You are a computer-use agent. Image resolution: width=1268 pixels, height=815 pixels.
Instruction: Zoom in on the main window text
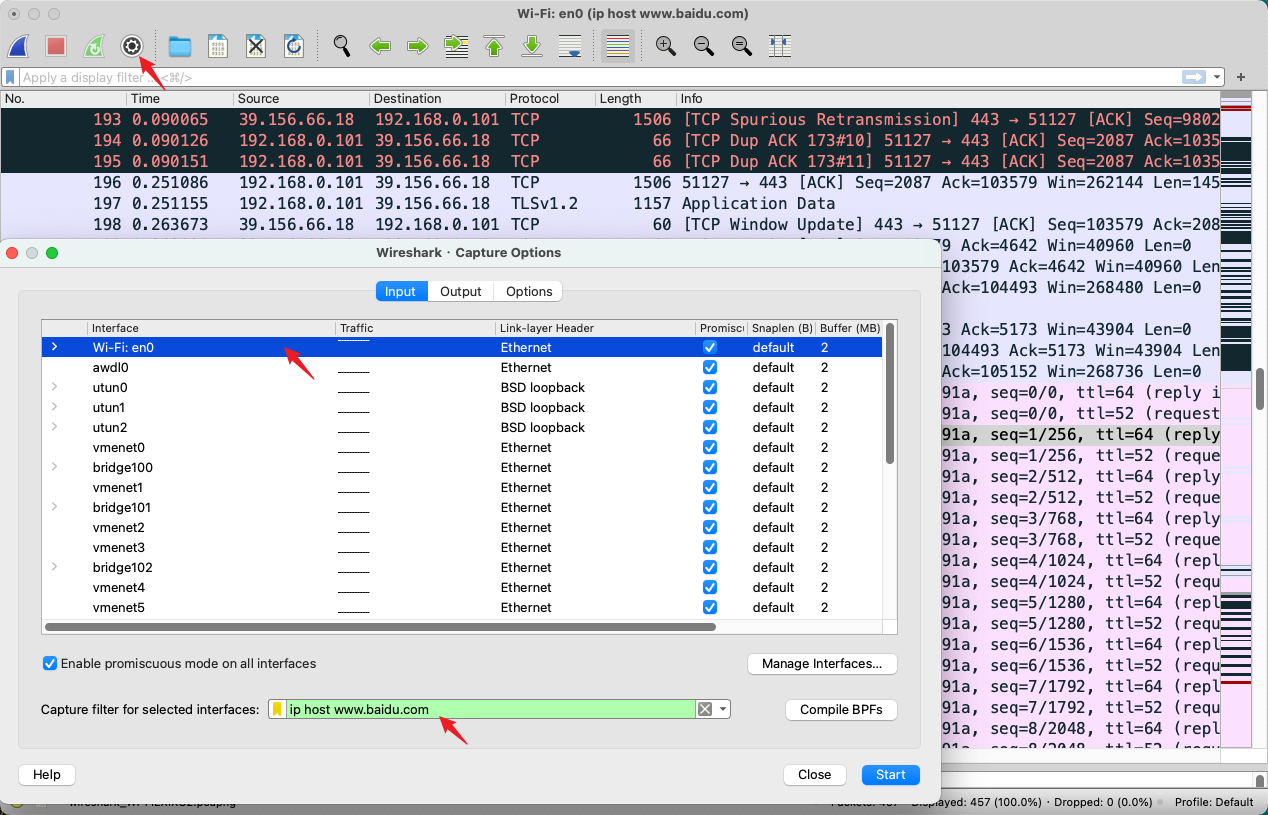666,46
